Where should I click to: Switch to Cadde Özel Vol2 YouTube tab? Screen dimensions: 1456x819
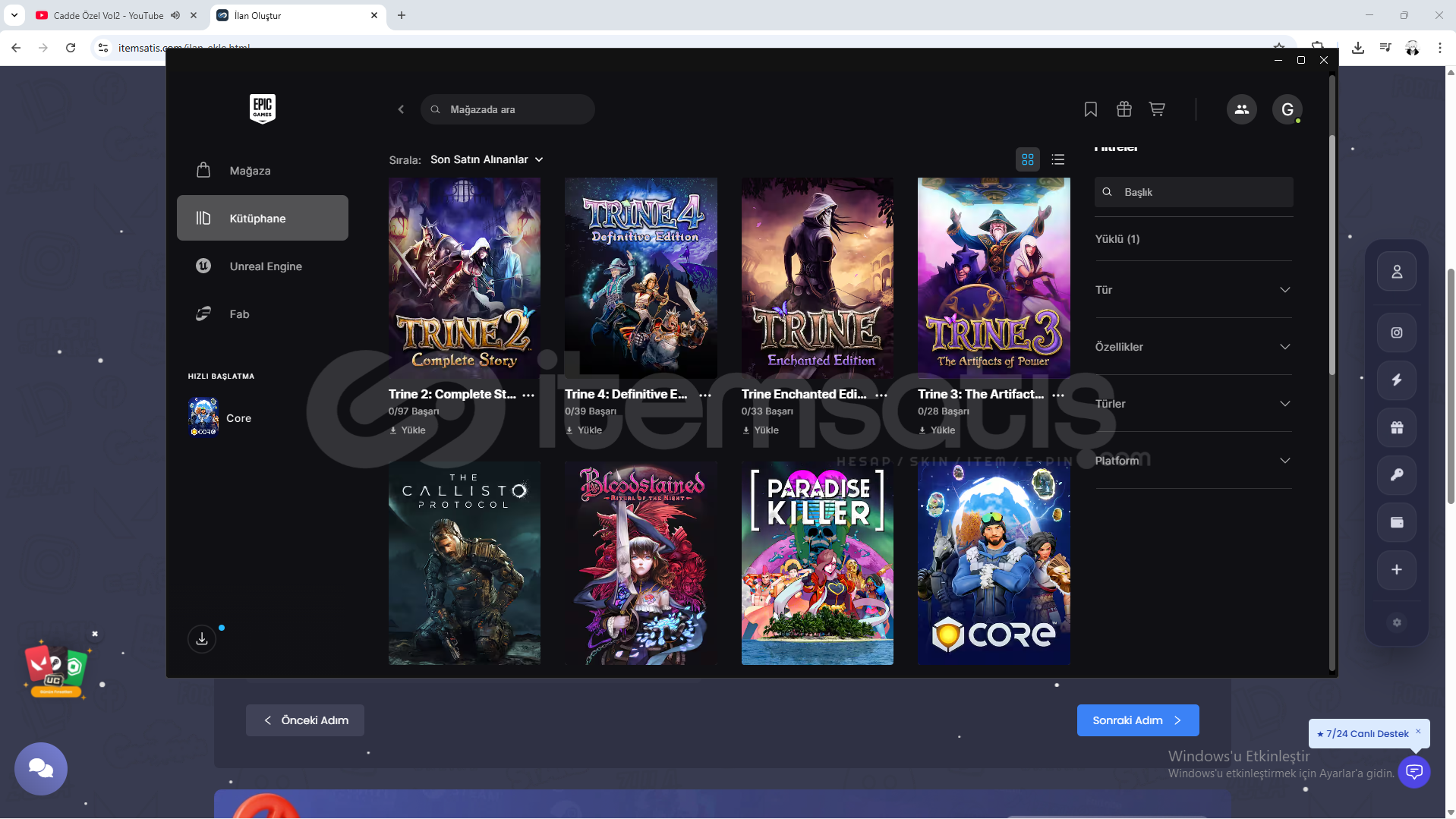(x=109, y=15)
